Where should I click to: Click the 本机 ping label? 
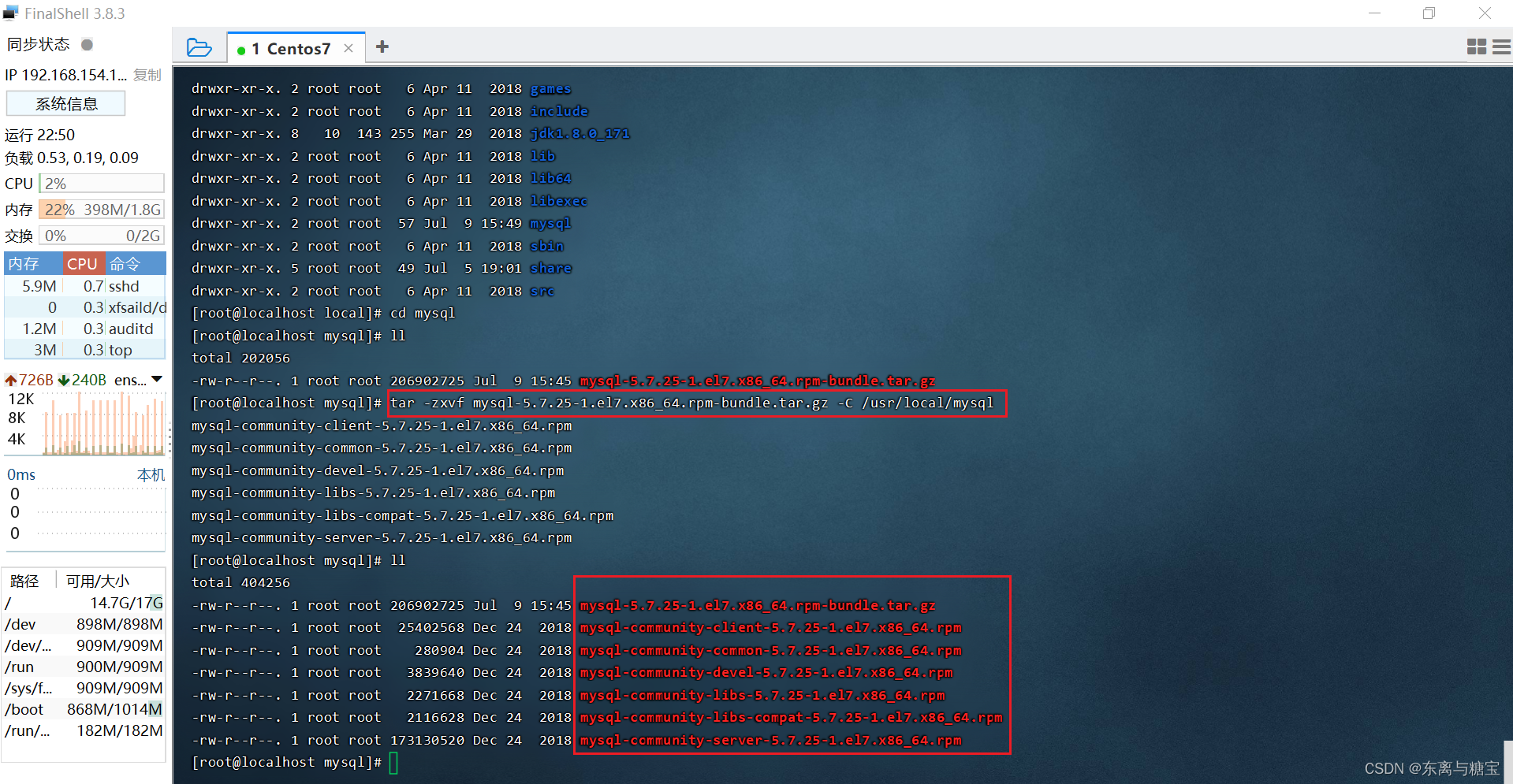pyautogui.click(x=151, y=474)
